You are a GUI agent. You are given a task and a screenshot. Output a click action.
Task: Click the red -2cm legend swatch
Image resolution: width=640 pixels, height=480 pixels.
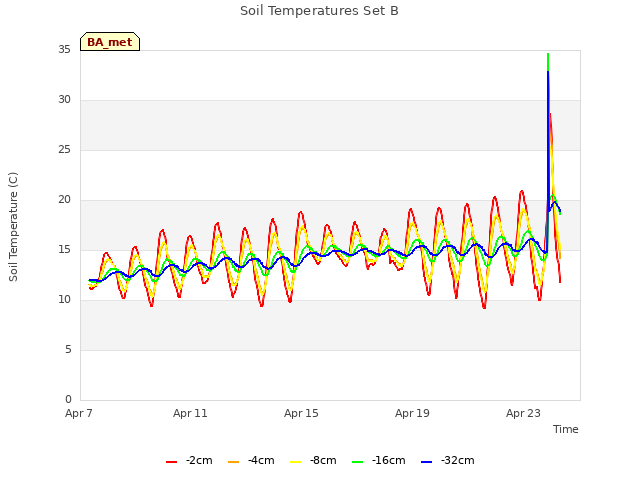(171, 462)
